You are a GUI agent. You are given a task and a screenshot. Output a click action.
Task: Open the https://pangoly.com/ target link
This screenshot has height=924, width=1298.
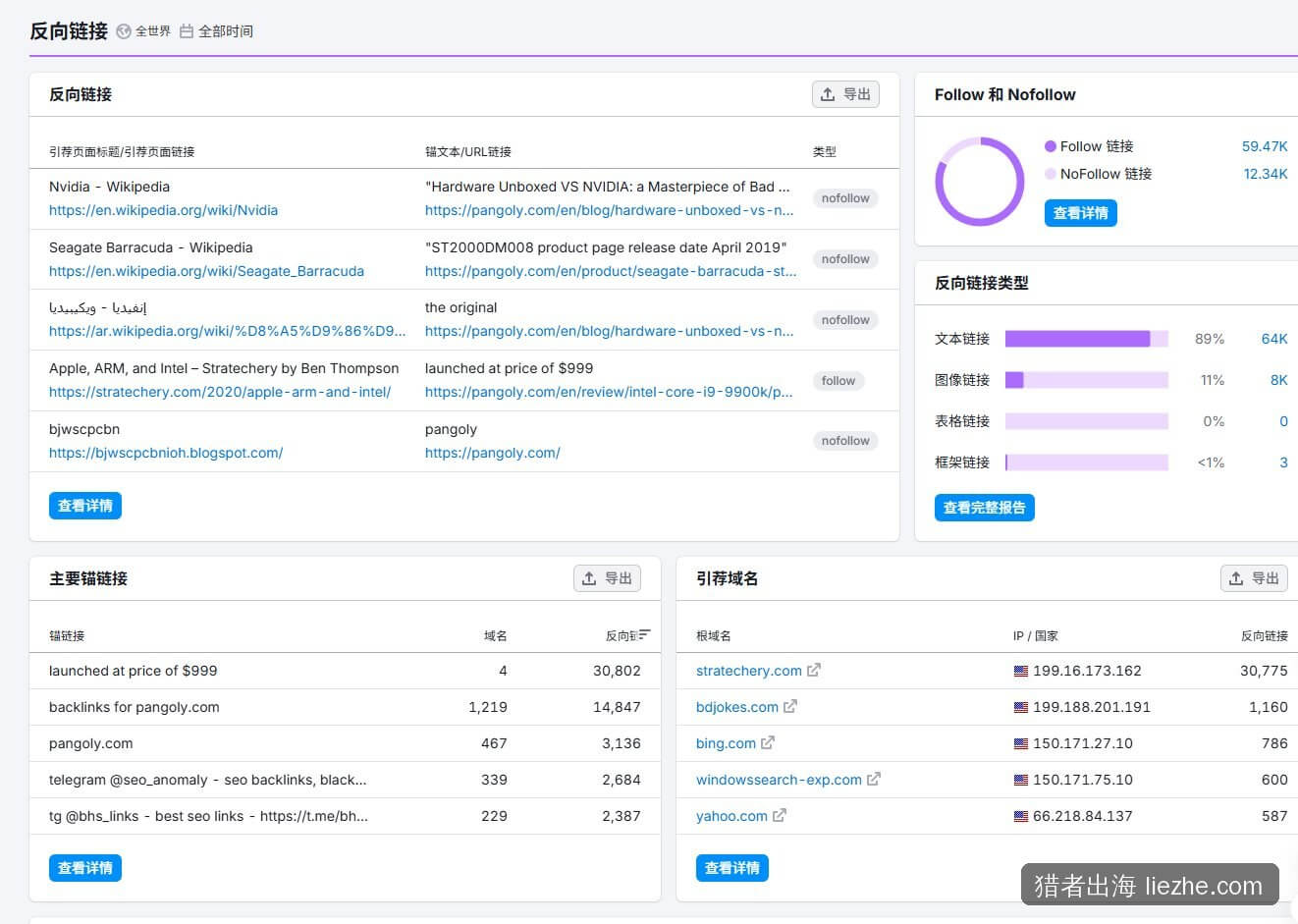click(493, 453)
